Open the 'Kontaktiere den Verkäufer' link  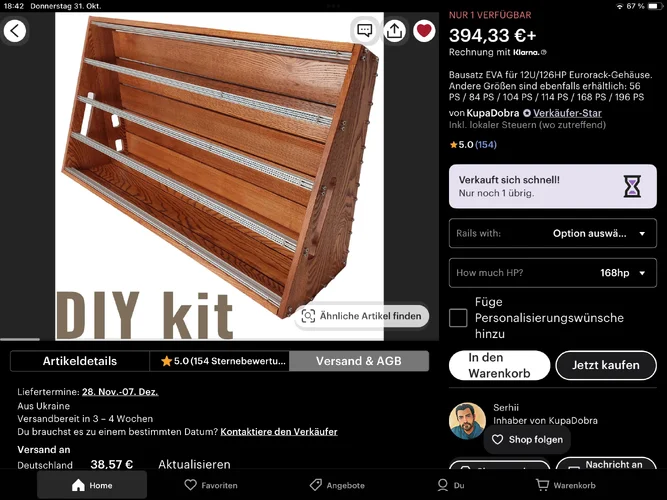point(279,431)
